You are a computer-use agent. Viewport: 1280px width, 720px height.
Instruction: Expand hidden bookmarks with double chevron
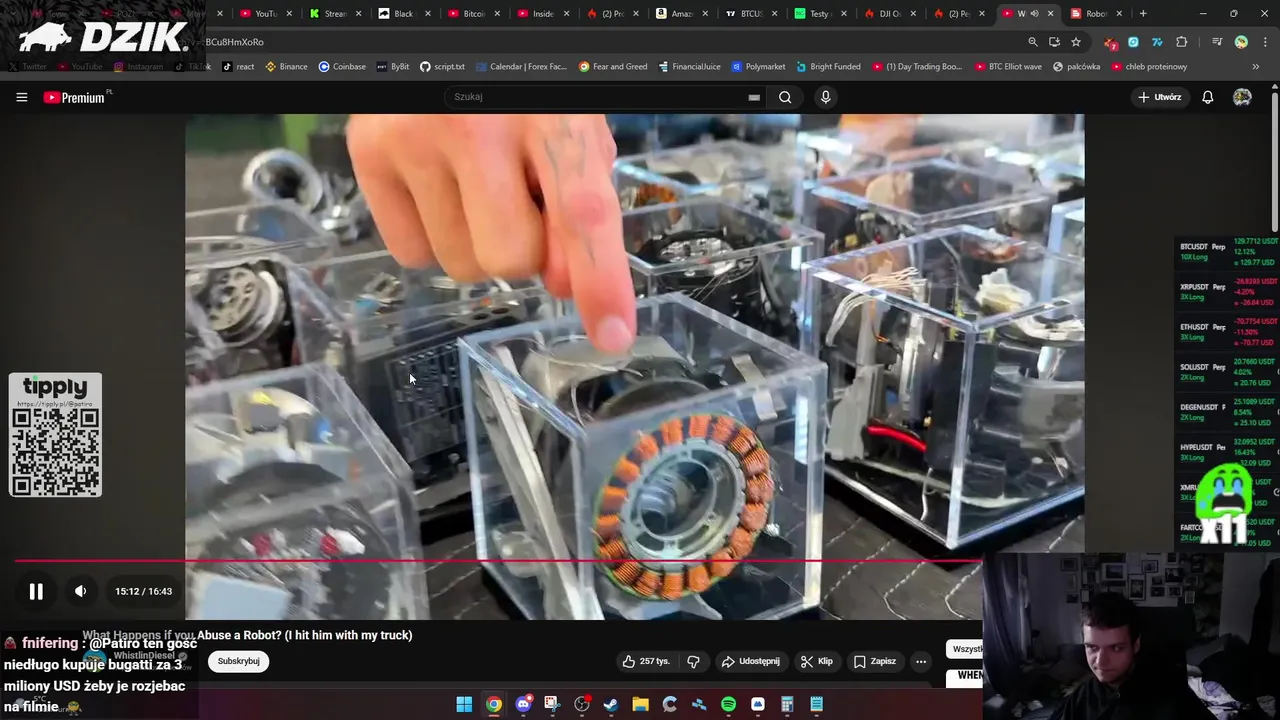point(1256,67)
